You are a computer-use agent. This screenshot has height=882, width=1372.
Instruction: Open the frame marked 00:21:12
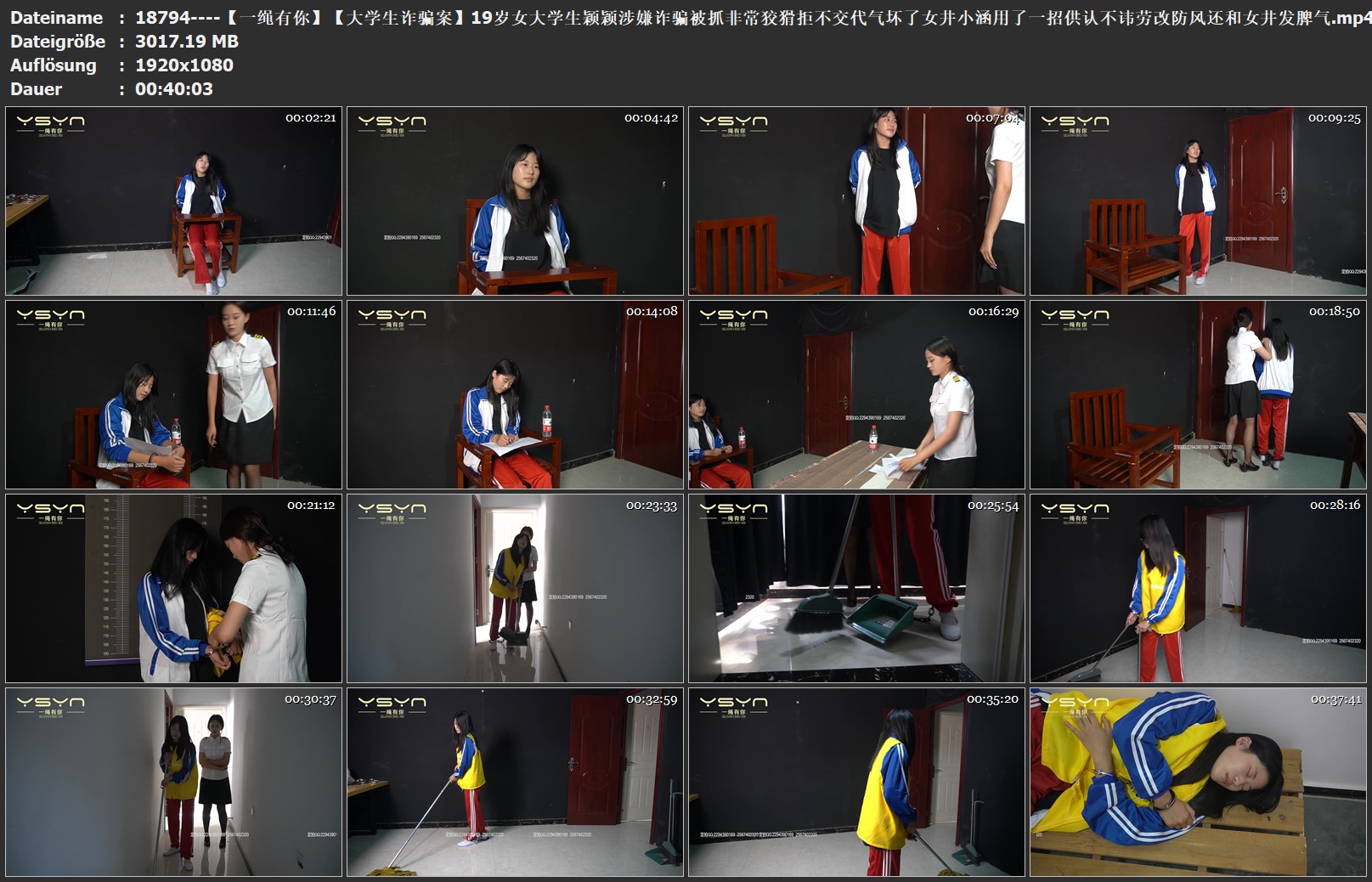[x=173, y=588]
